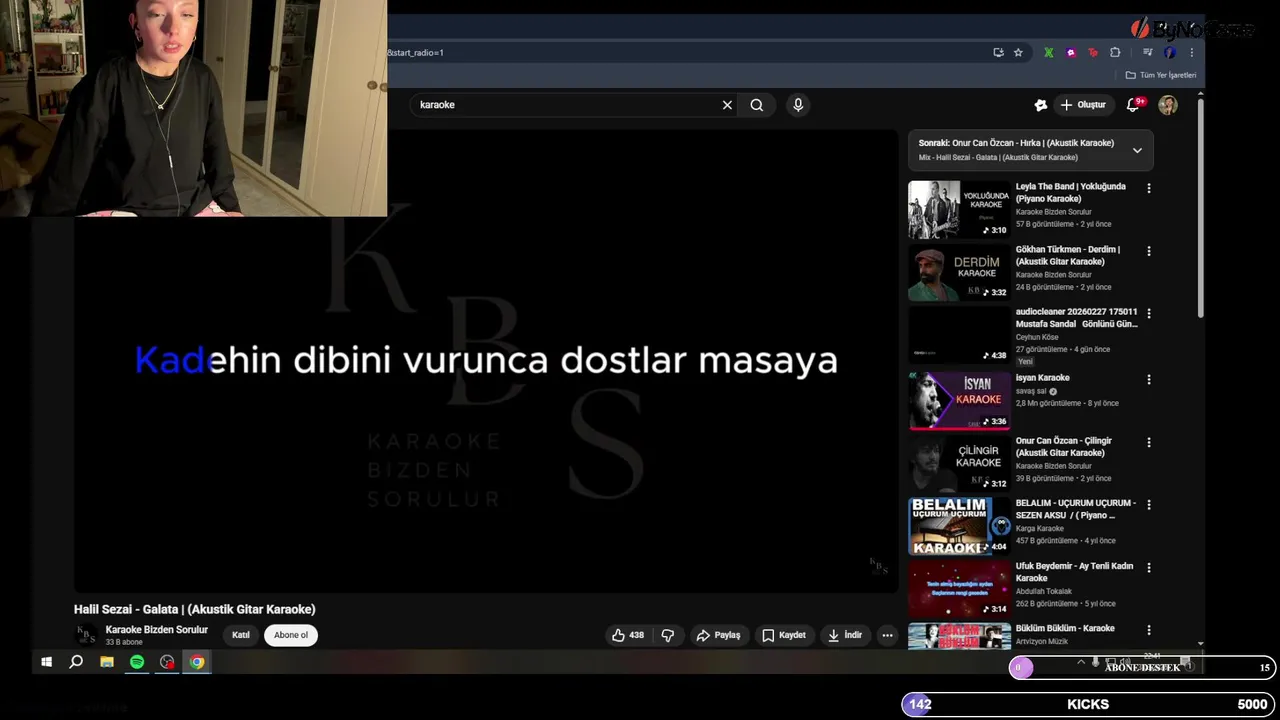
Task: Open the Oluştur create menu
Action: (1083, 105)
